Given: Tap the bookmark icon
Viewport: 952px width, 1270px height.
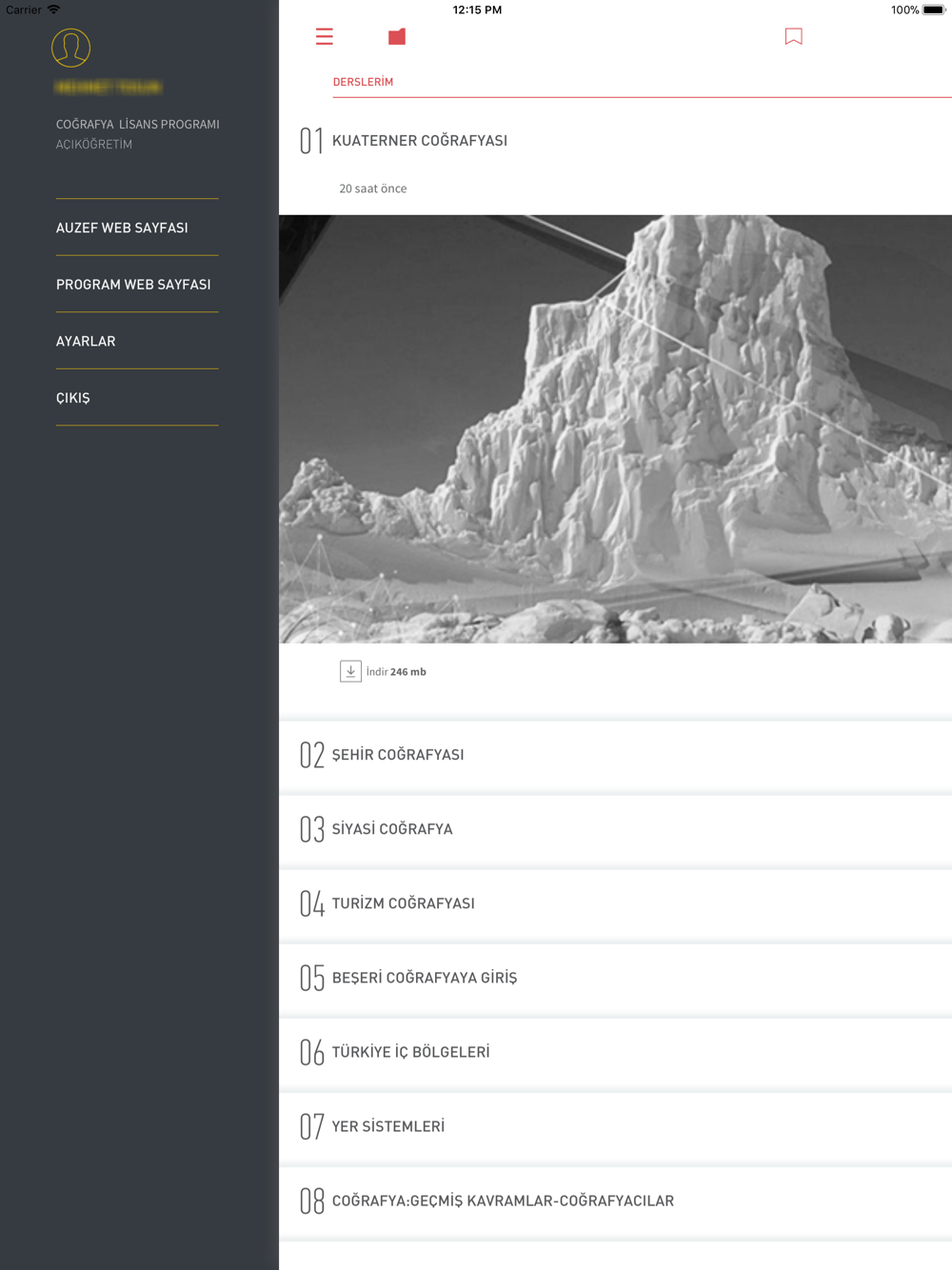Looking at the screenshot, I should 793,37.
